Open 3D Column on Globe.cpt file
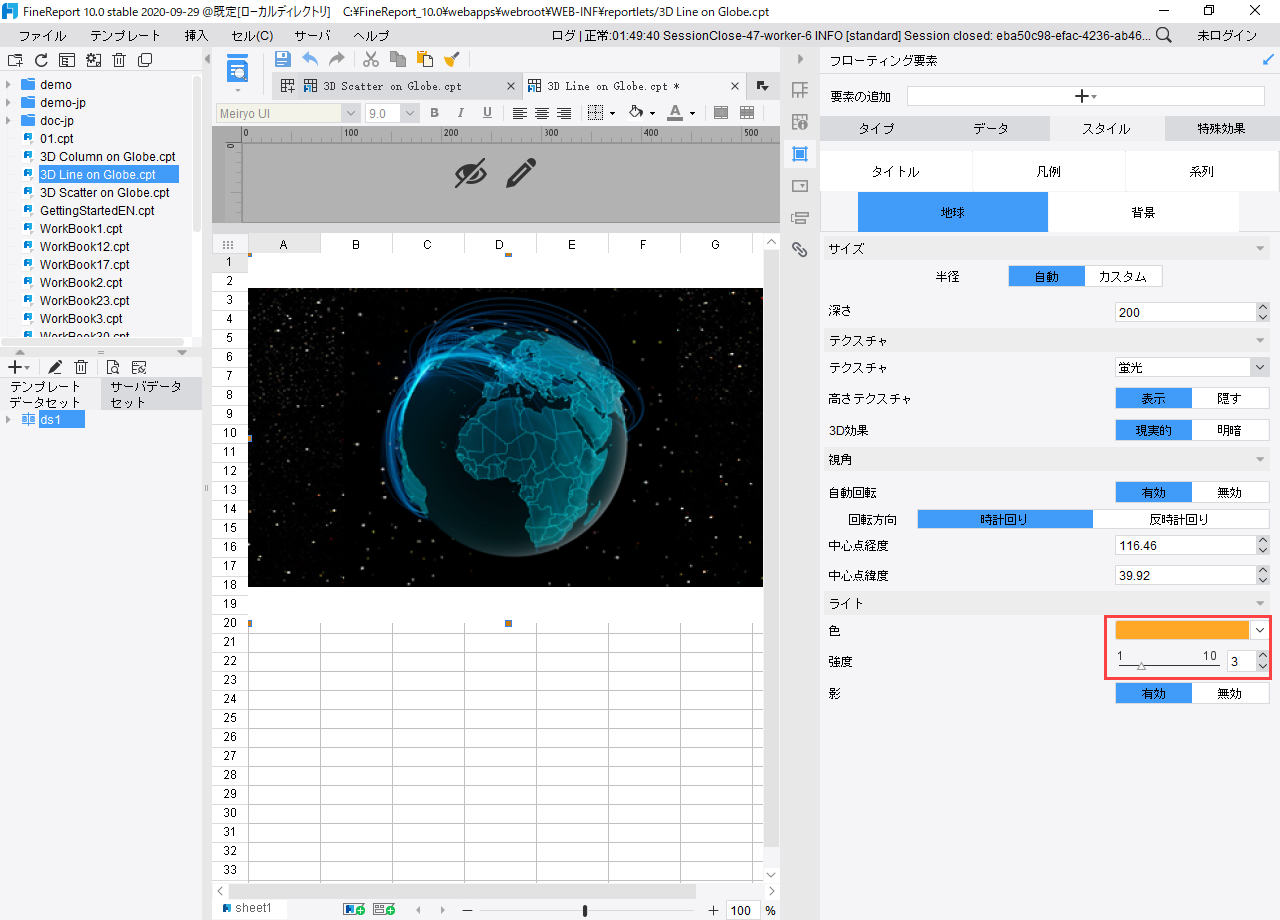The image size is (1280, 920). point(108,157)
